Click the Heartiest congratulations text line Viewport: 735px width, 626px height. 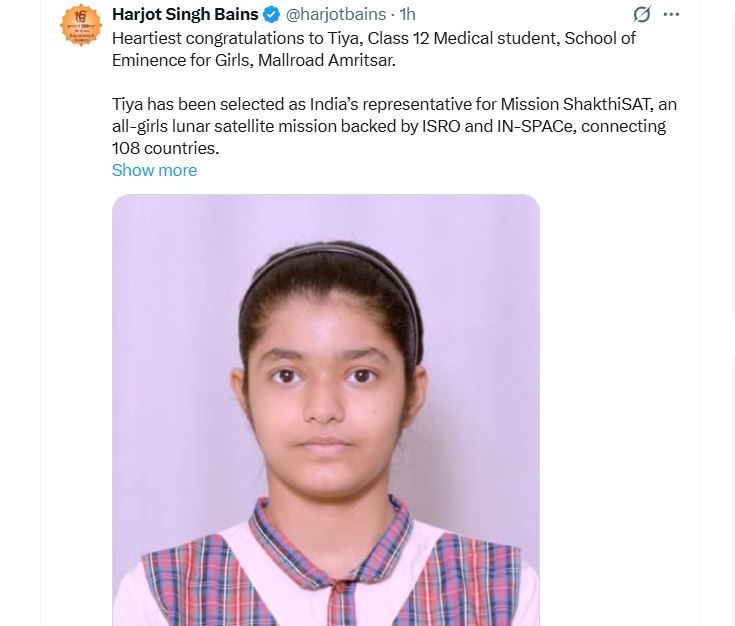(374, 38)
